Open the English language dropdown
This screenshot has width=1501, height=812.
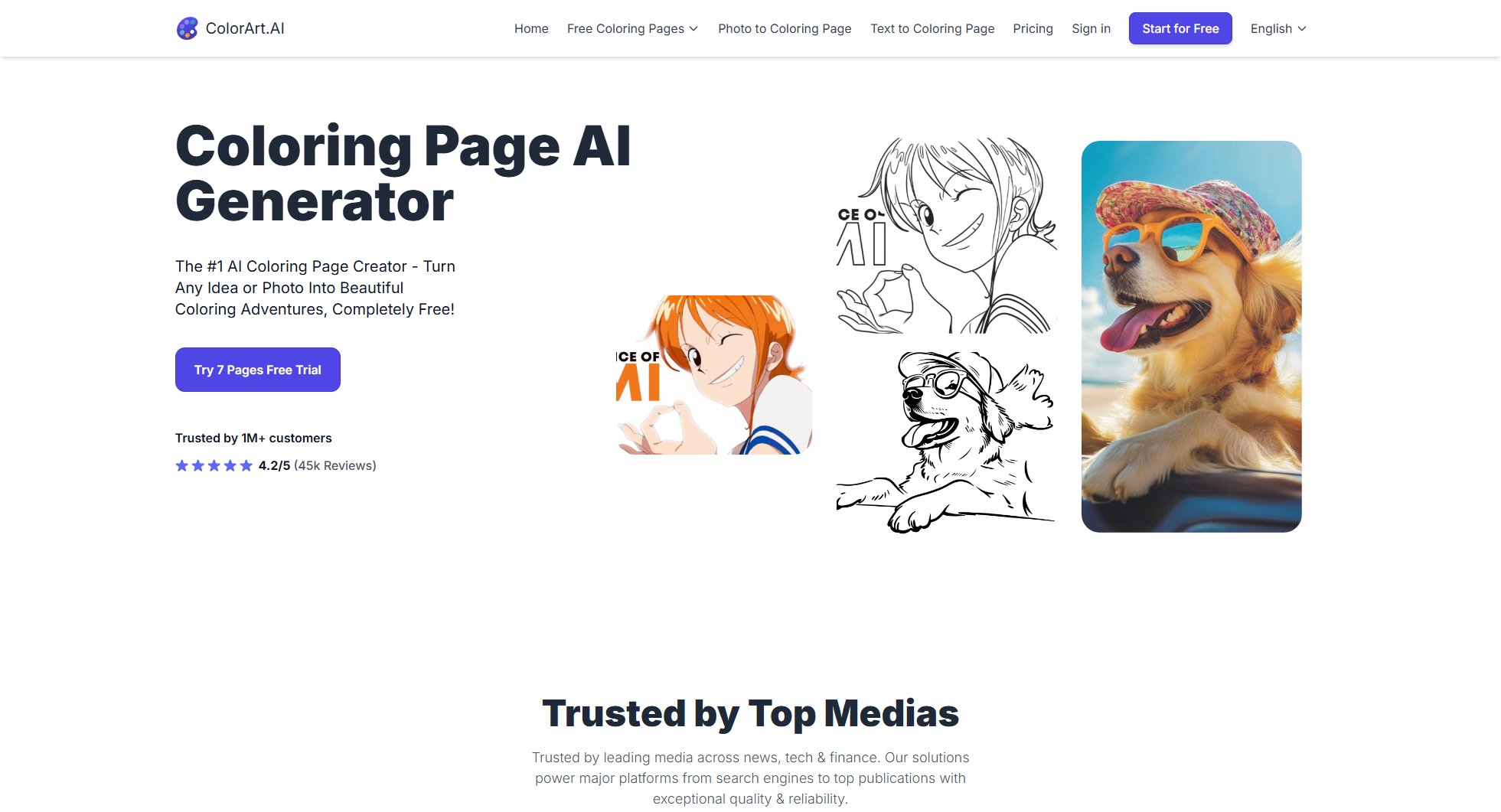[1278, 28]
